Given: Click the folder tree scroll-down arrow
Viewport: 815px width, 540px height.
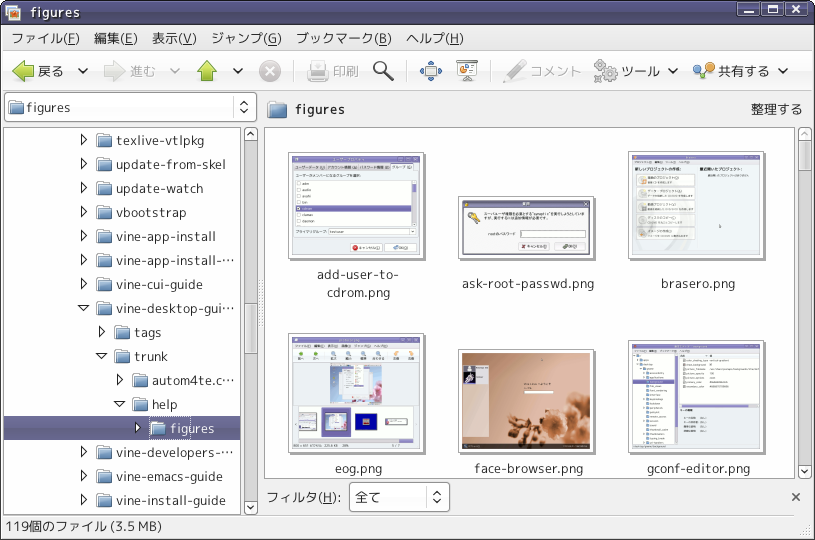Looking at the screenshot, I should pyautogui.click(x=251, y=507).
